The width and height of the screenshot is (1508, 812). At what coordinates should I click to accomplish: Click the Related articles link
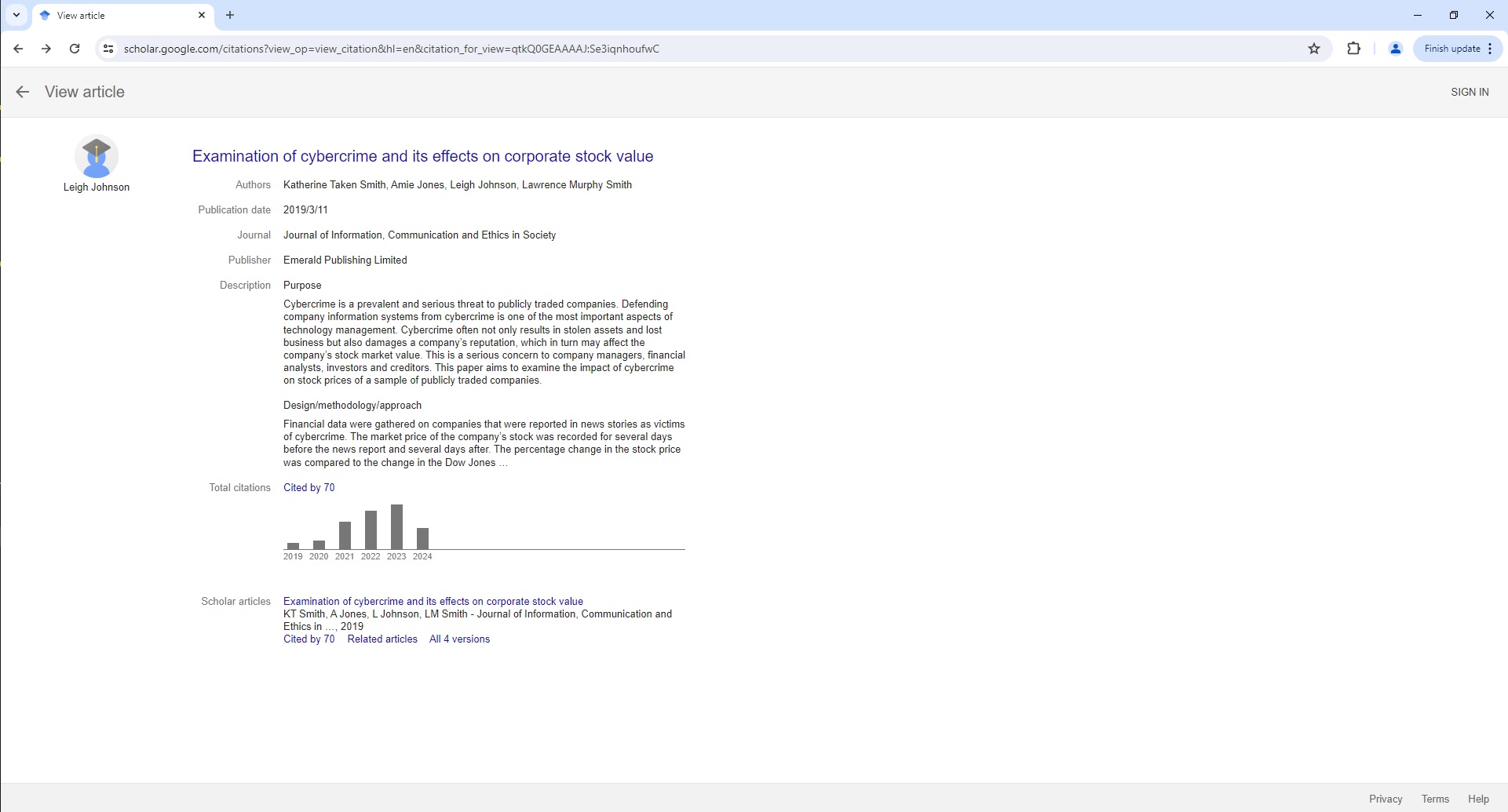click(x=382, y=639)
